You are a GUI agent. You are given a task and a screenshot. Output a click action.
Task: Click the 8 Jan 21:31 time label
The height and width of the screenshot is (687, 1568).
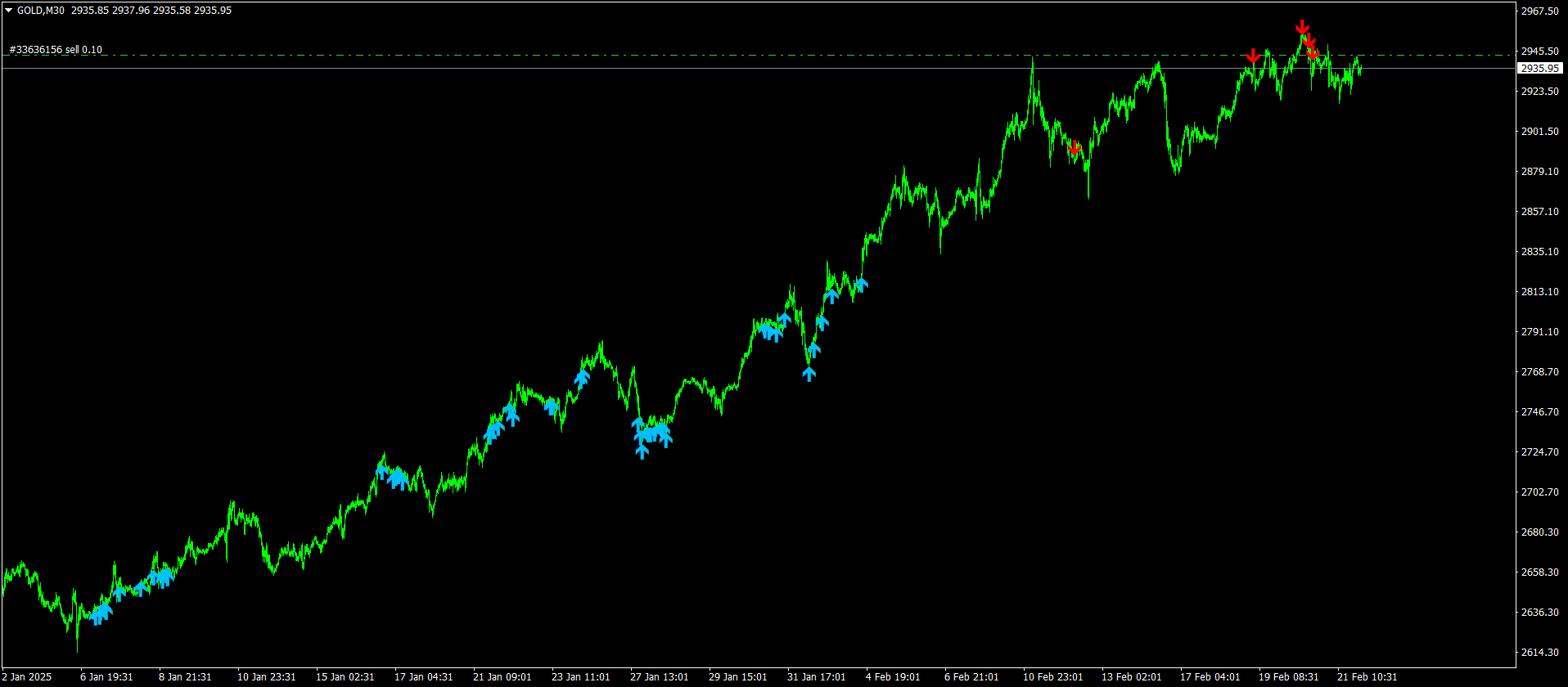185,677
